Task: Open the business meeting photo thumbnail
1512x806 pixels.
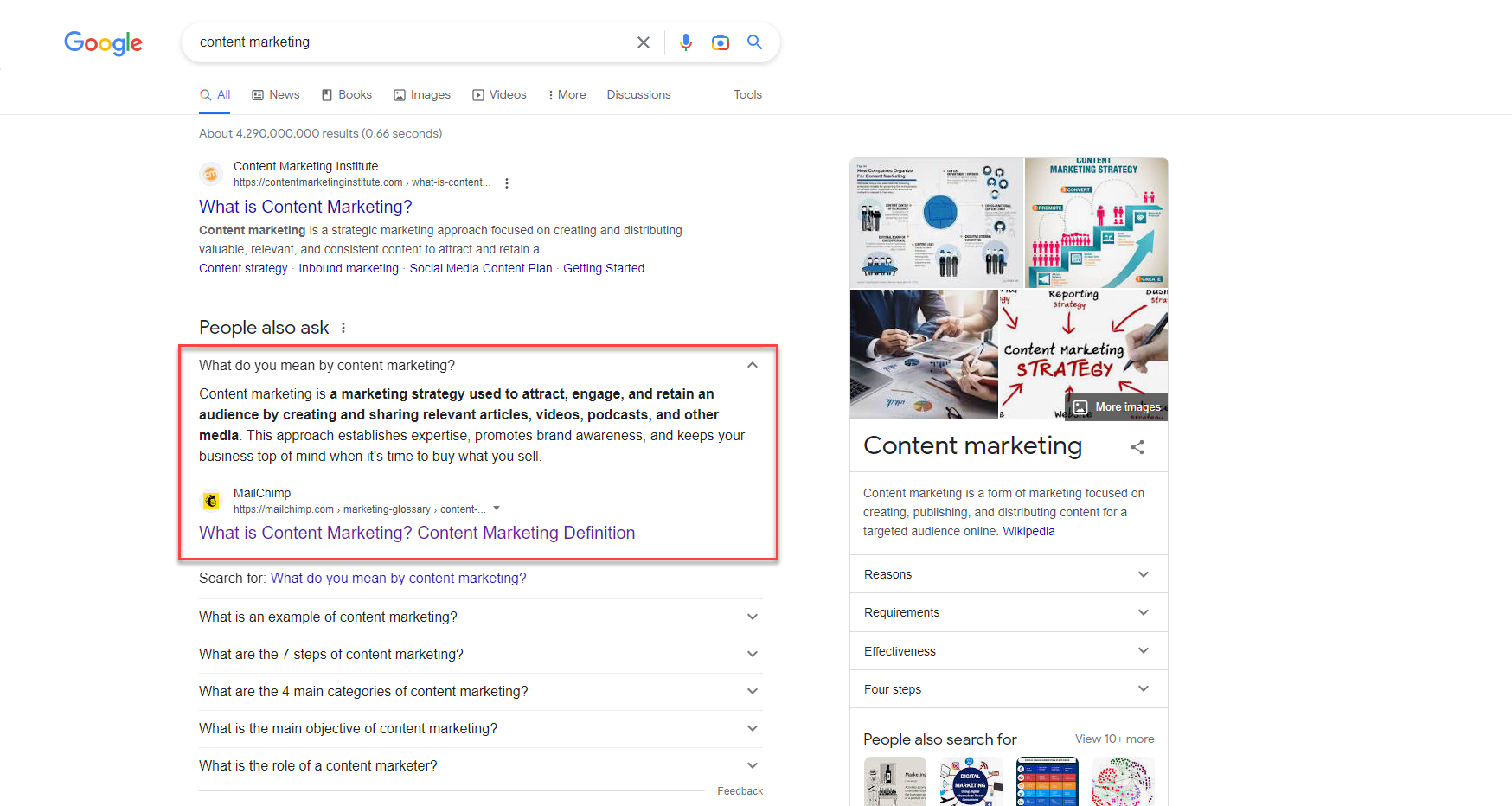Action: tap(924, 355)
